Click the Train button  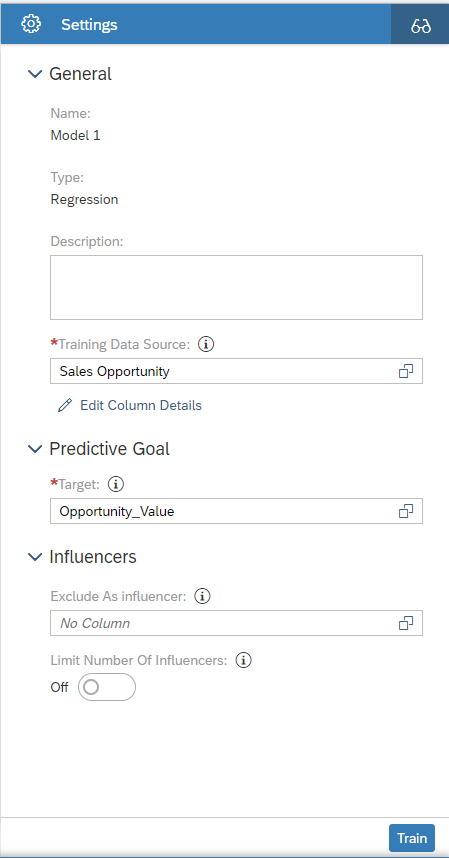[412, 838]
